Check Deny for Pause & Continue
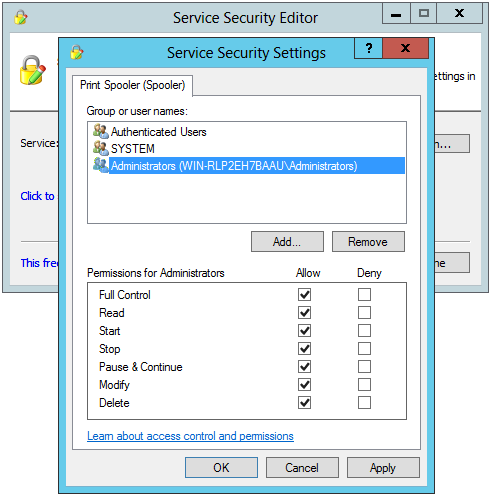Viewport: 491px width, 496px height. (x=364, y=367)
